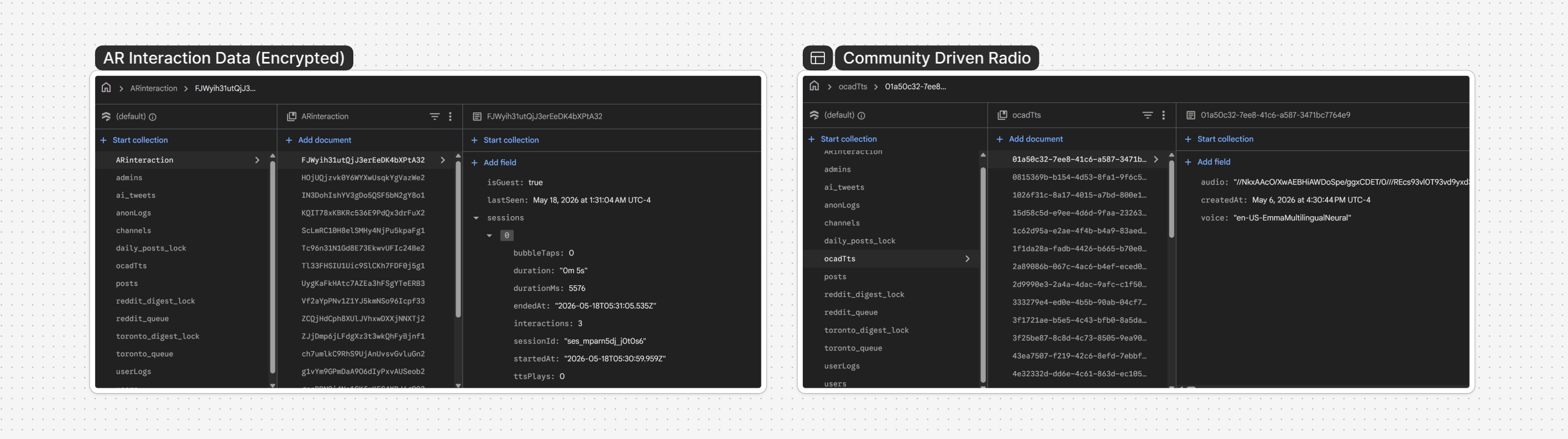This screenshot has width=1568, height=439.
Task: Click Start collection under (default) in the Community Driven Radio panel
Action: tap(843, 139)
